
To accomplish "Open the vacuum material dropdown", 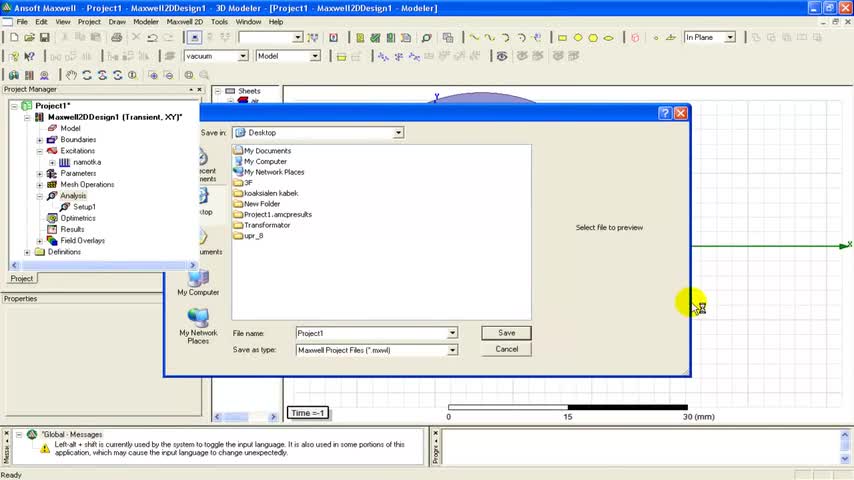I will (x=243, y=56).
